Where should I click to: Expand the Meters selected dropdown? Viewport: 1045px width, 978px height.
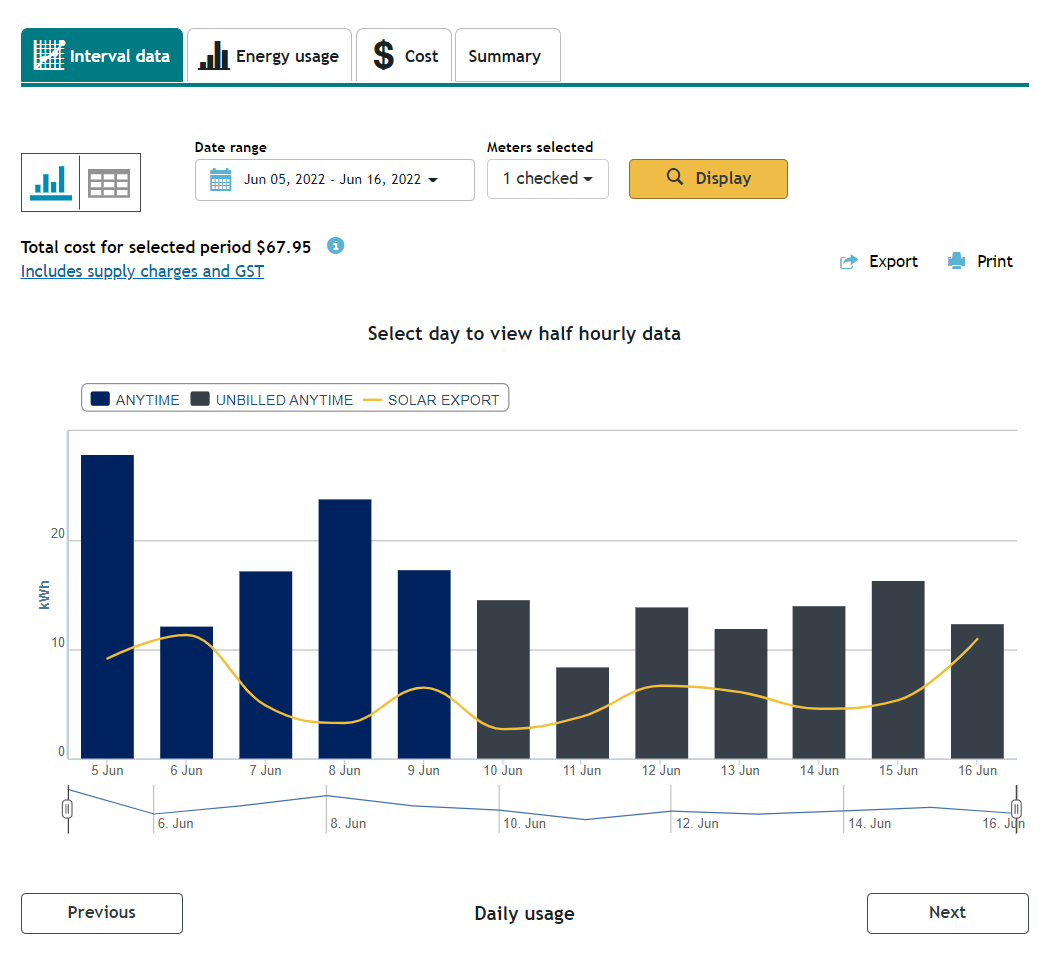(x=548, y=179)
